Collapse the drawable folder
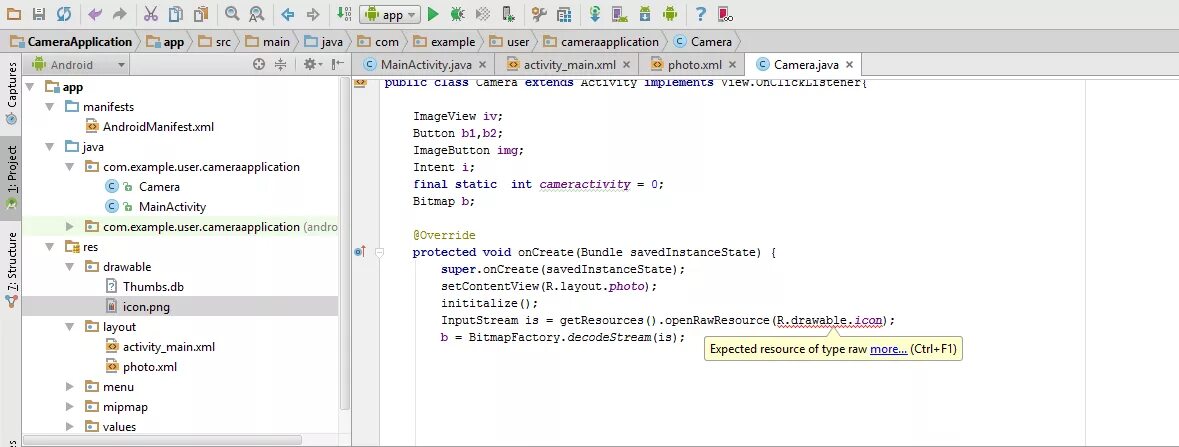1179x447 pixels. pos(70,266)
